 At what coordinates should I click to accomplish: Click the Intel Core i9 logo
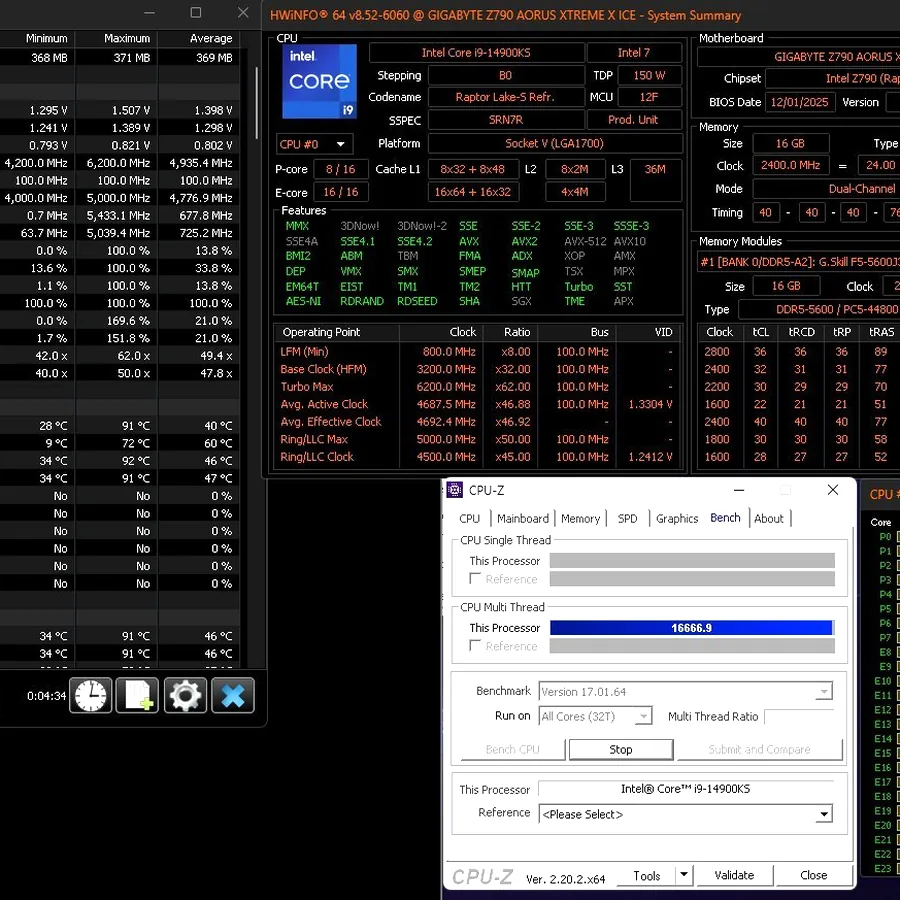click(319, 81)
